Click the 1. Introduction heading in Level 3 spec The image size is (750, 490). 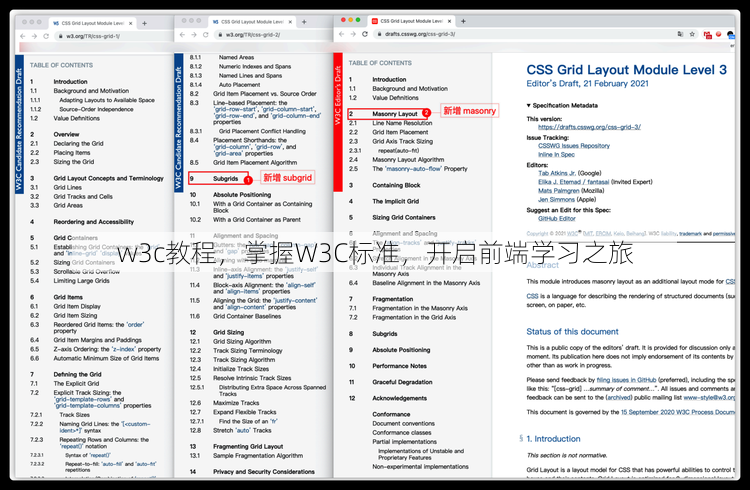click(553, 439)
